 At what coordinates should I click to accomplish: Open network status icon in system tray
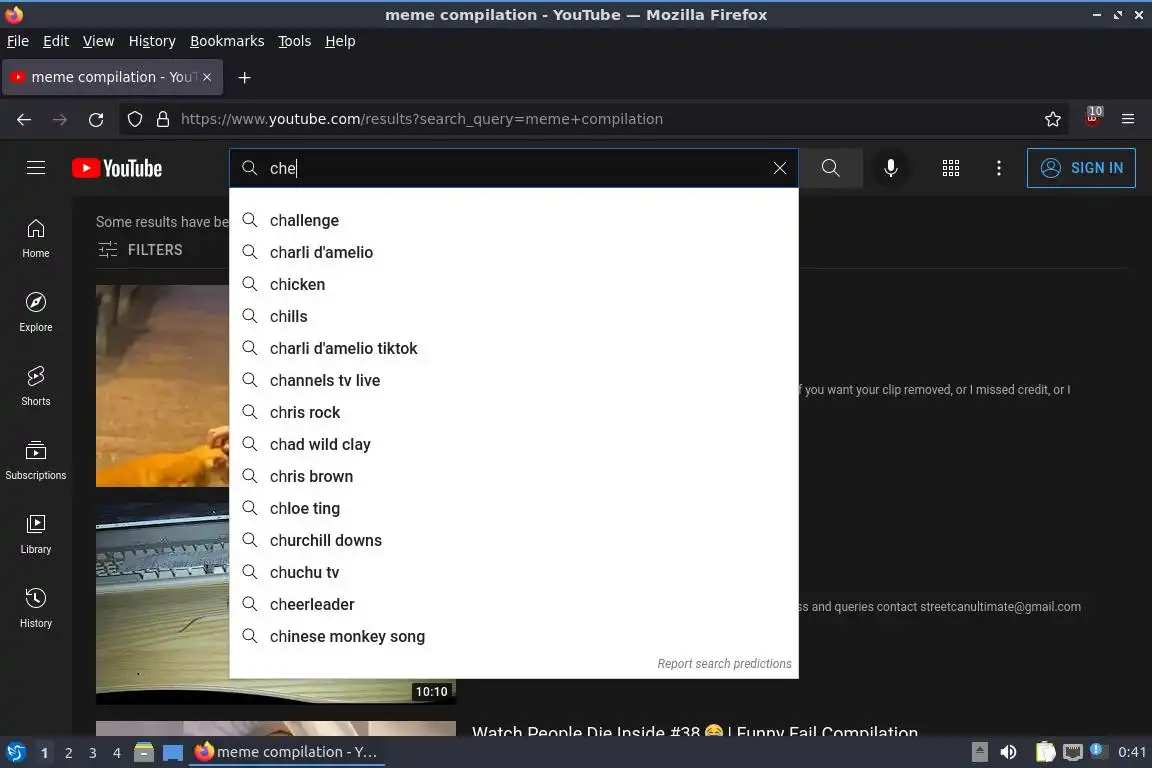click(x=1073, y=752)
